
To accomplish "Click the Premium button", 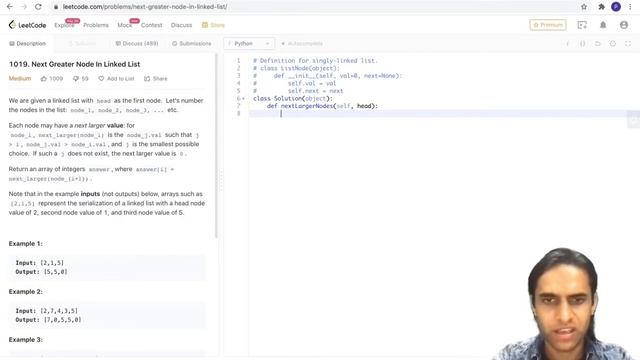I will pos(548,25).
